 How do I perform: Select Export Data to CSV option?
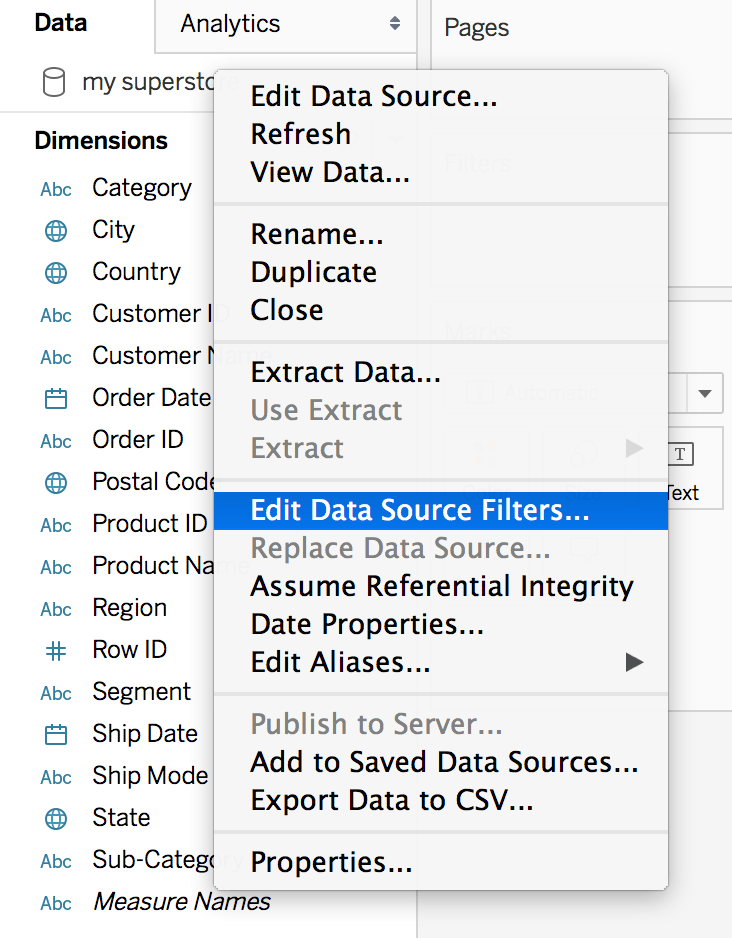(391, 800)
